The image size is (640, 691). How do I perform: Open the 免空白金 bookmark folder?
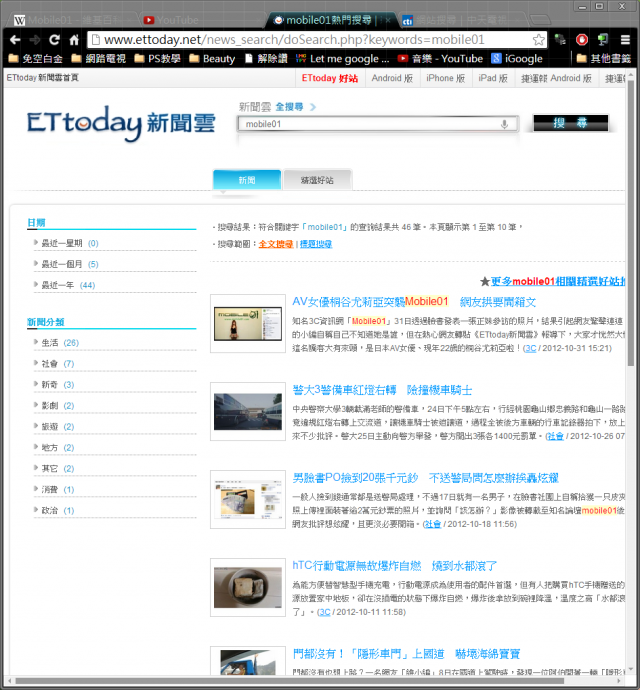point(36,59)
